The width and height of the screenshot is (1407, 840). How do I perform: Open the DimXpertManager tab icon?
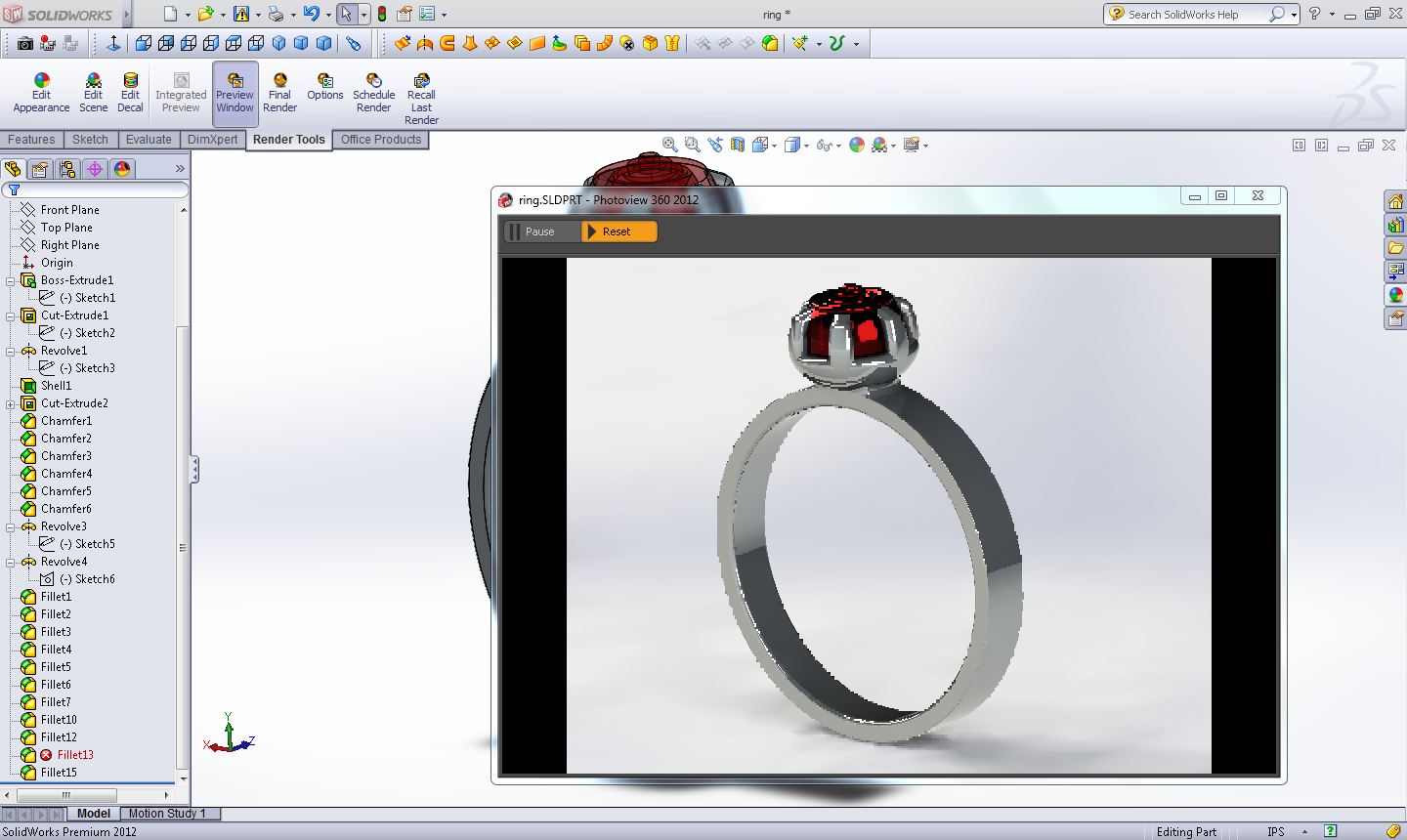click(95, 169)
